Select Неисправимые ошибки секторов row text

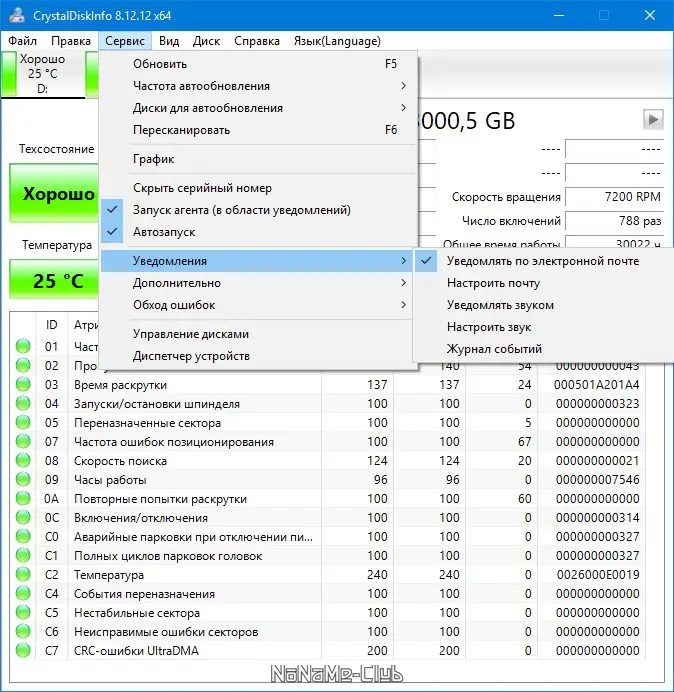[166, 632]
